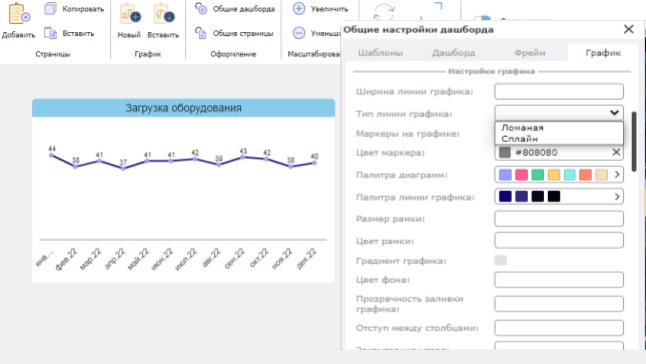646x364 pixels.
Task: Click the green swatch in Палитра диаграмм
Action: coord(538,175)
